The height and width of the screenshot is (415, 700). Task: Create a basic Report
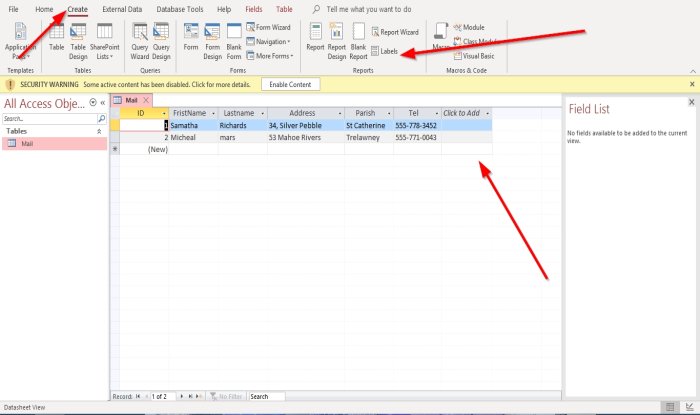(315, 37)
